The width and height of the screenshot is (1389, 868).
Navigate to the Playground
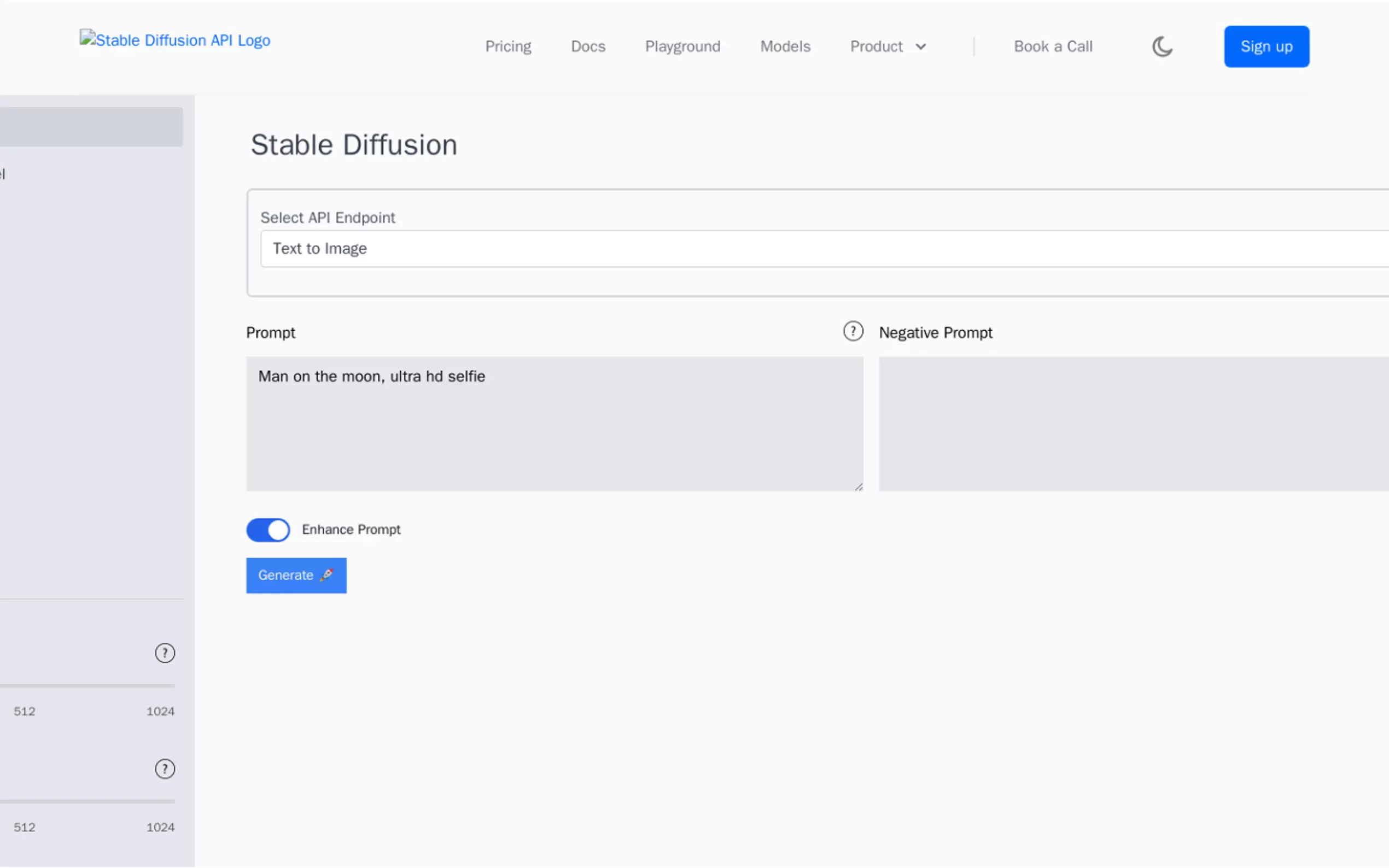(x=682, y=46)
